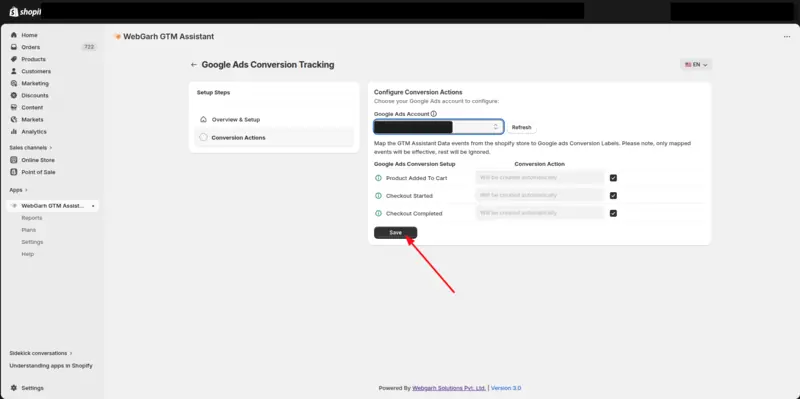Click the Settings gear icon in sidebar
This screenshot has width=800, height=399.
pyautogui.click(x=14, y=388)
